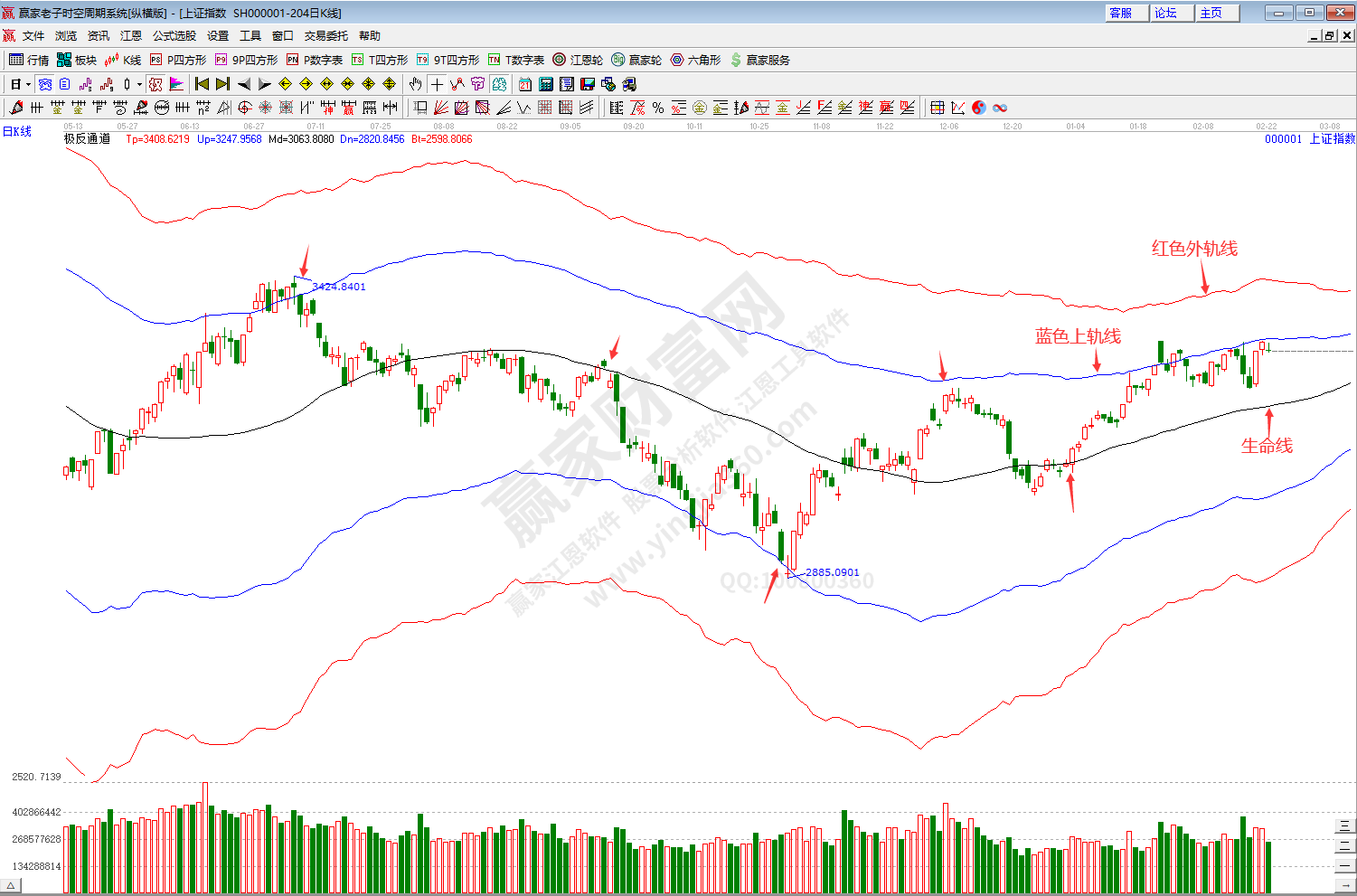Click the percent sign tool
The width and height of the screenshot is (1357, 896).
658,108
